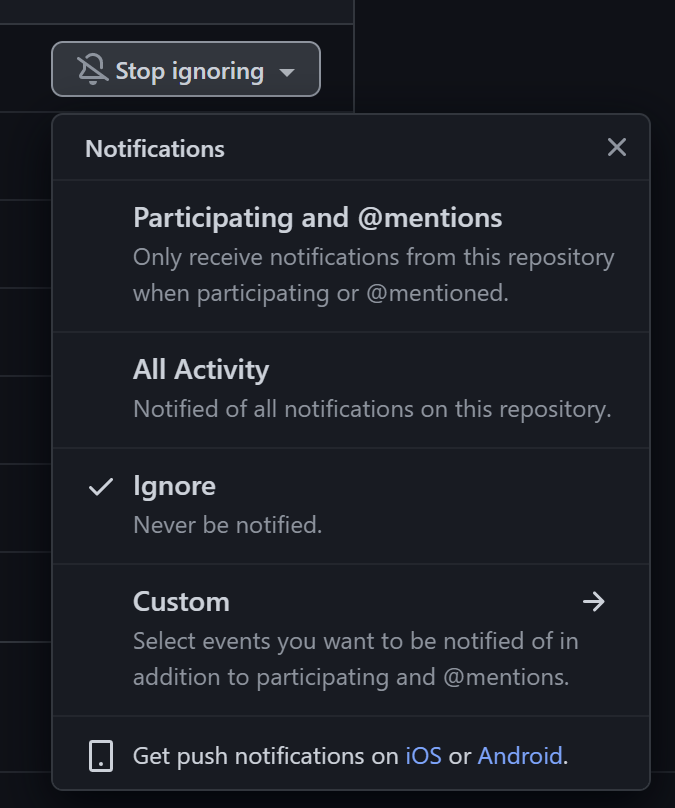This screenshot has height=808, width=675.
Task: Choose the All Activity notification option
Action: coord(351,390)
